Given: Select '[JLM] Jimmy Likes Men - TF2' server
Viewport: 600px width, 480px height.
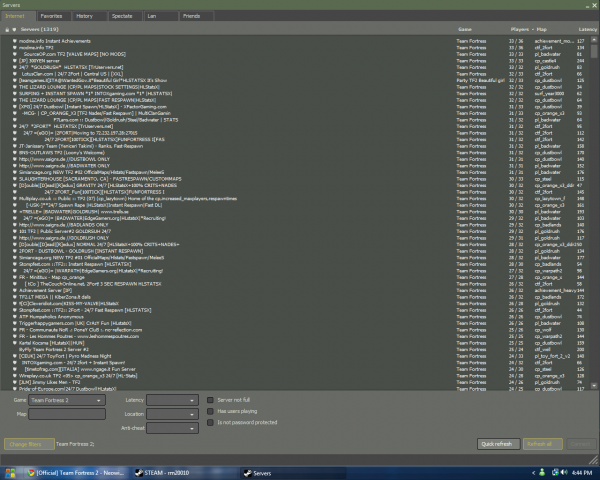Looking at the screenshot, I should click(298, 382).
